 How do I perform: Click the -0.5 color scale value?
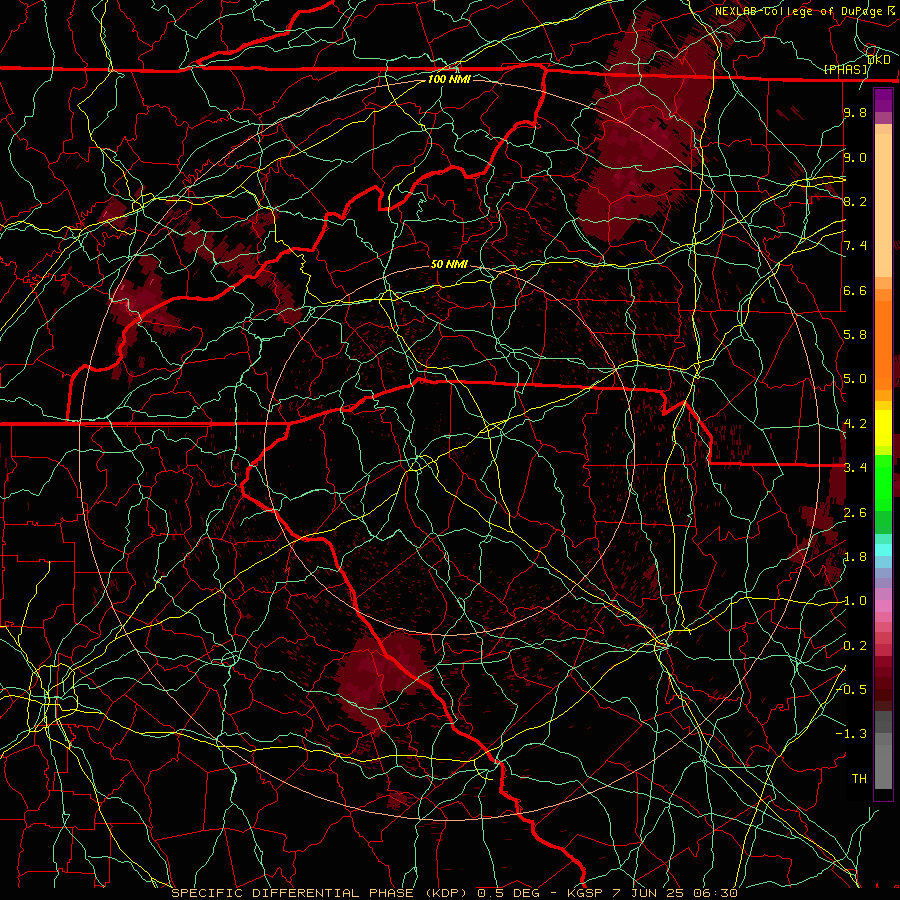[x=852, y=690]
